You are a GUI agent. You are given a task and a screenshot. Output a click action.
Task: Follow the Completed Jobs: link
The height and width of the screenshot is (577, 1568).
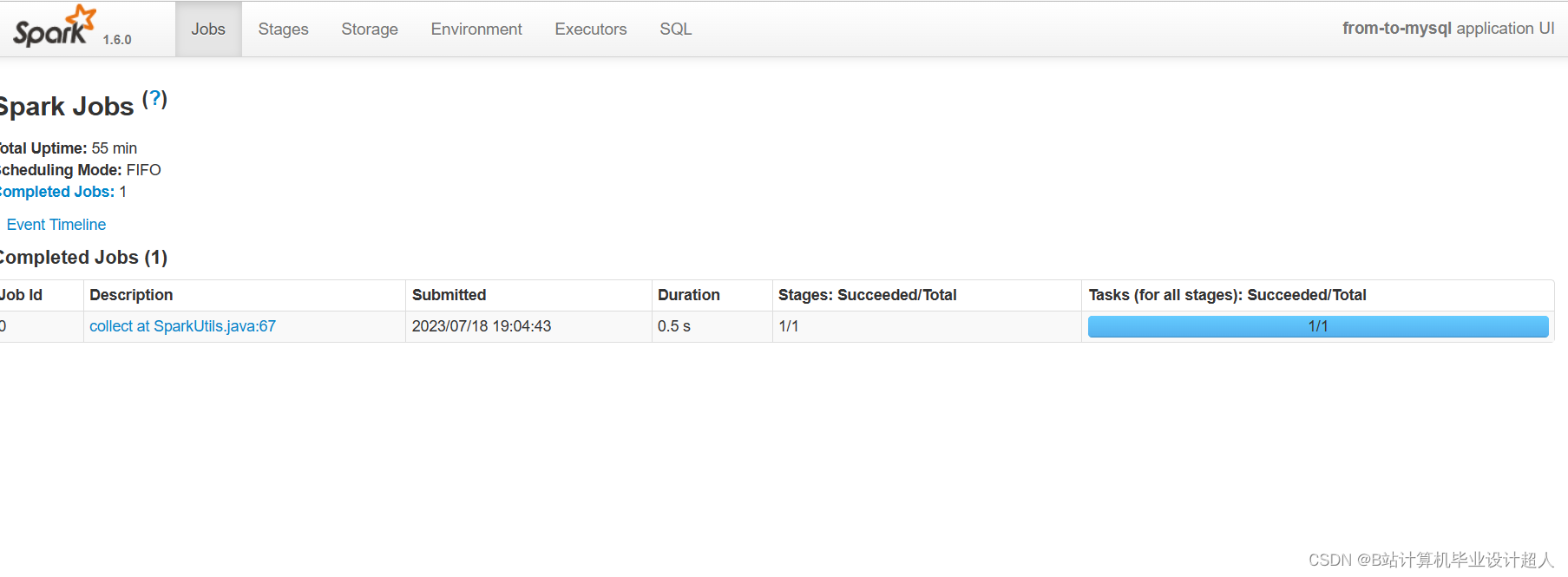(57, 192)
